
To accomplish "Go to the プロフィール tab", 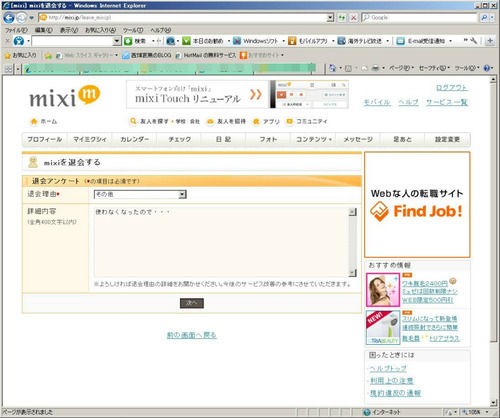I will point(45,139).
